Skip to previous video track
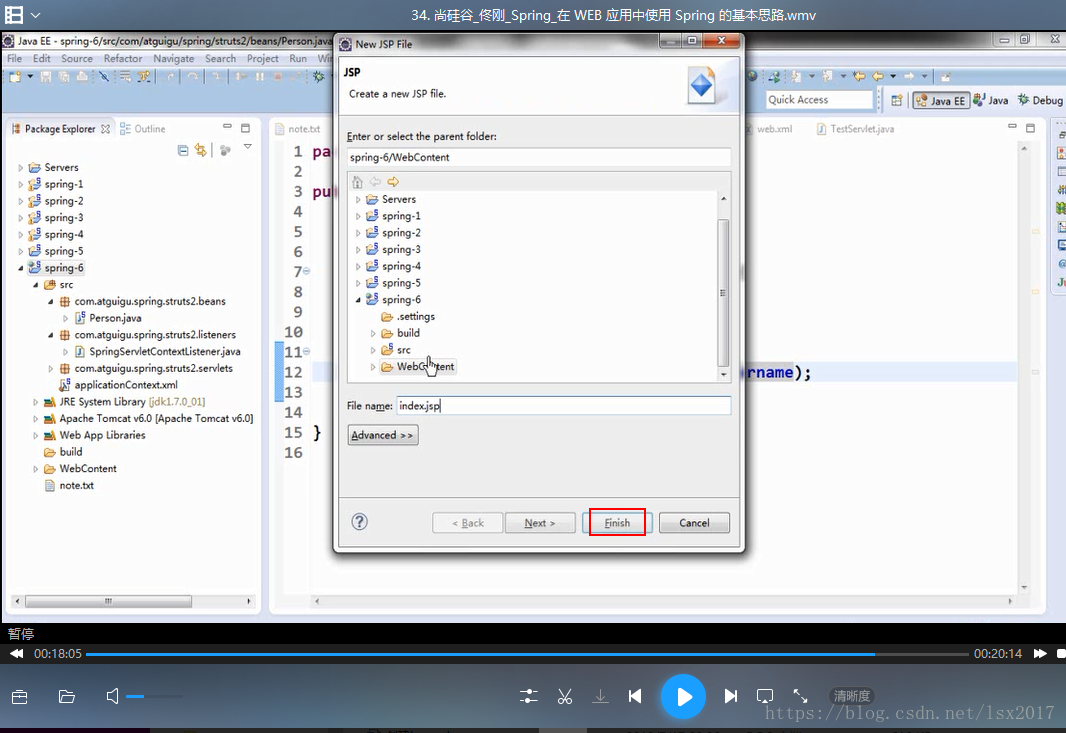 pos(635,696)
